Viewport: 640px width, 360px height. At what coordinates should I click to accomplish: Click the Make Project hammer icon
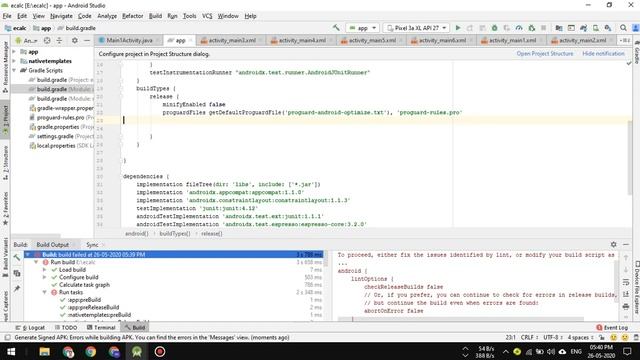click(x=336, y=28)
